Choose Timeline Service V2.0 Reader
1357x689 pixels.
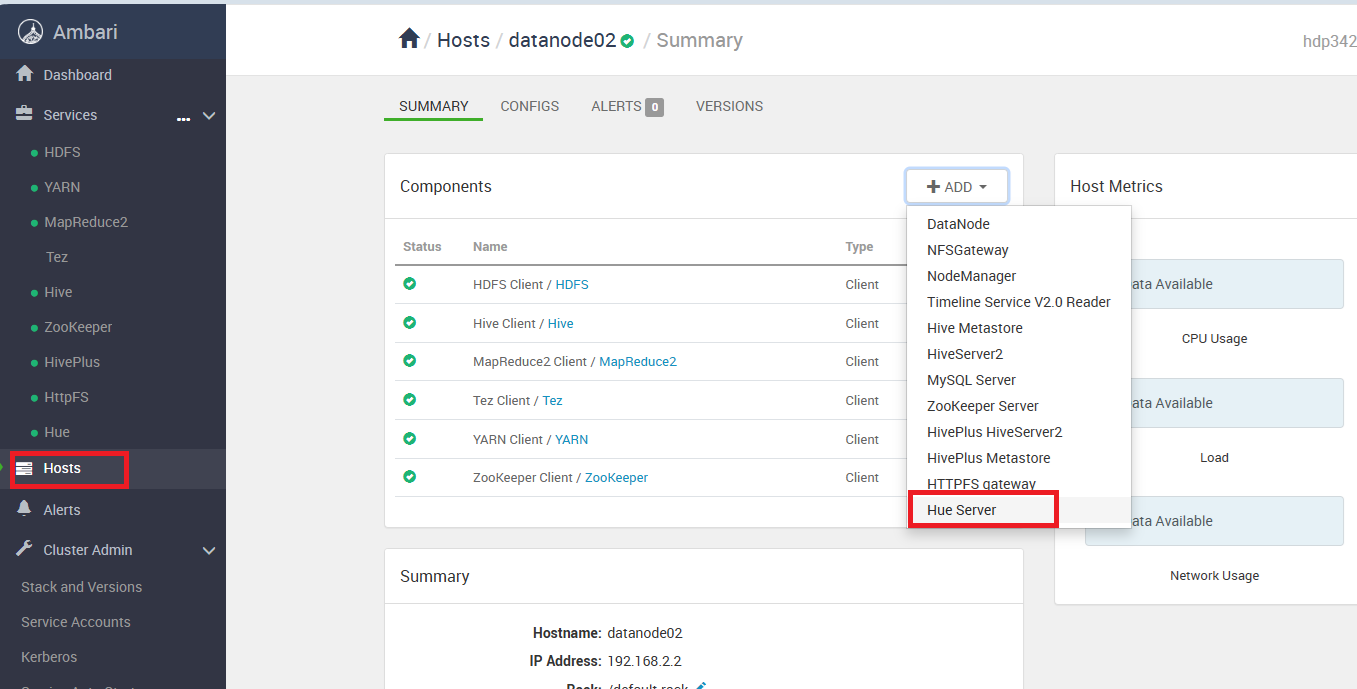[1019, 302]
